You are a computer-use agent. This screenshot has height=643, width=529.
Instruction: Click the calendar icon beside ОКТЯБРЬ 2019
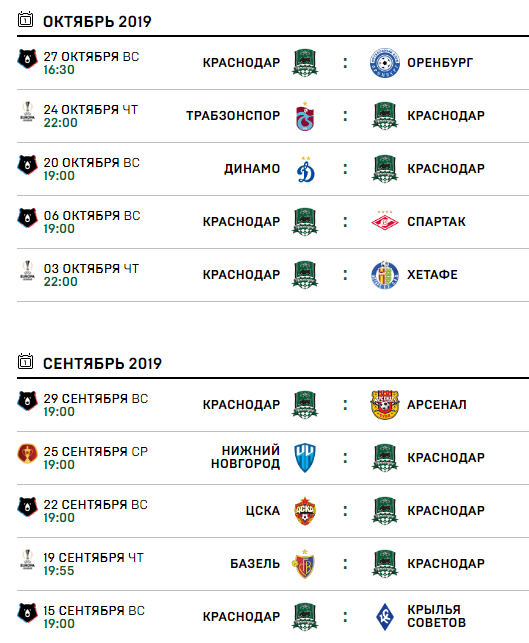pos(25,19)
